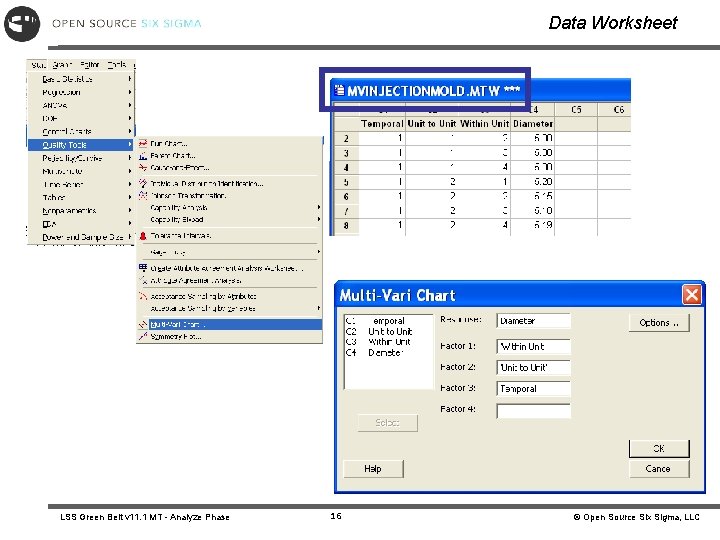Click the Johnson Transformation icon
The height and width of the screenshot is (540, 720).
[x=143, y=196]
